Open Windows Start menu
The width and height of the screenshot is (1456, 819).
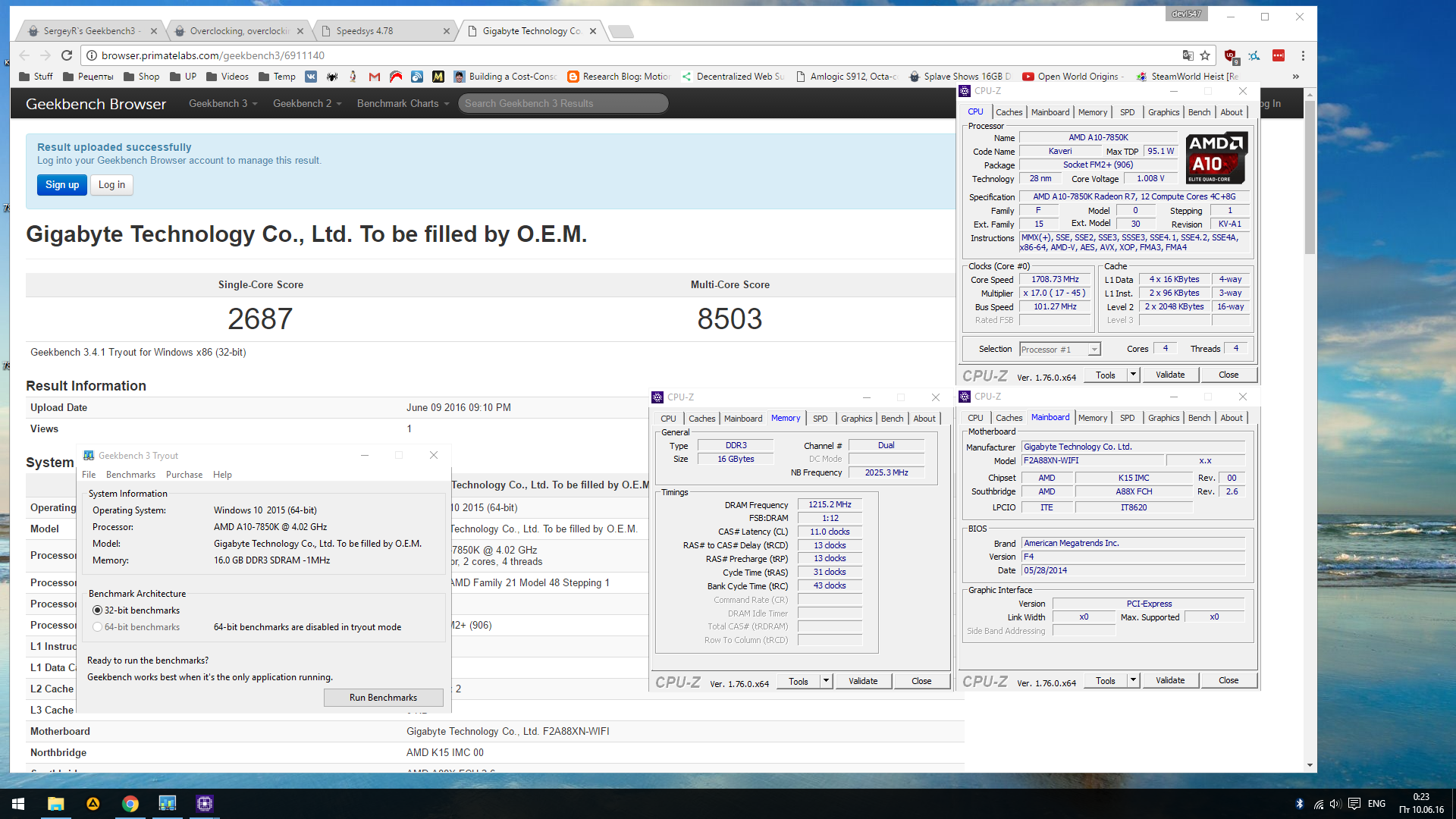pyautogui.click(x=18, y=804)
